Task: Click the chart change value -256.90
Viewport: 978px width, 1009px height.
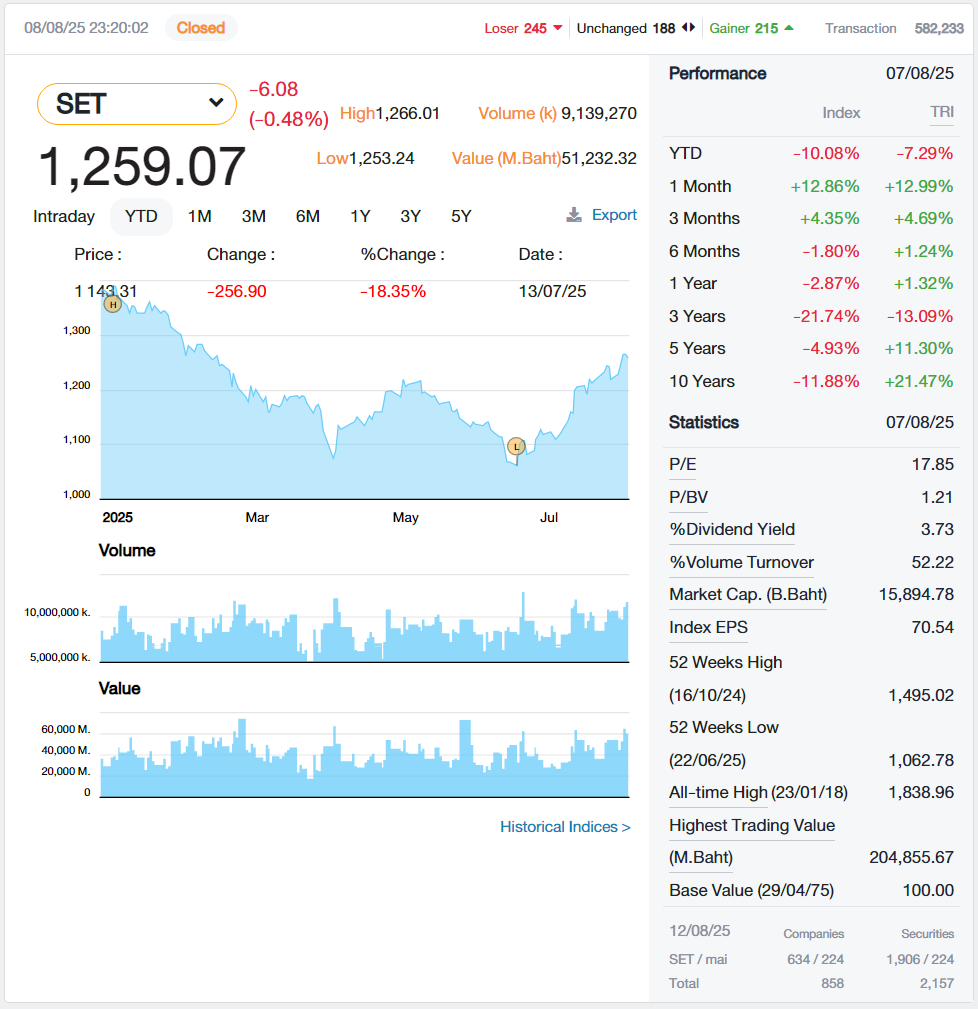Action: click(x=236, y=292)
